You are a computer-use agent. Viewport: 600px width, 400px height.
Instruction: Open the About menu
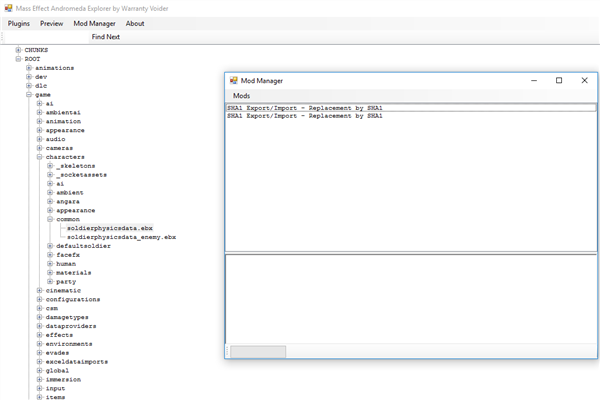(135, 23)
